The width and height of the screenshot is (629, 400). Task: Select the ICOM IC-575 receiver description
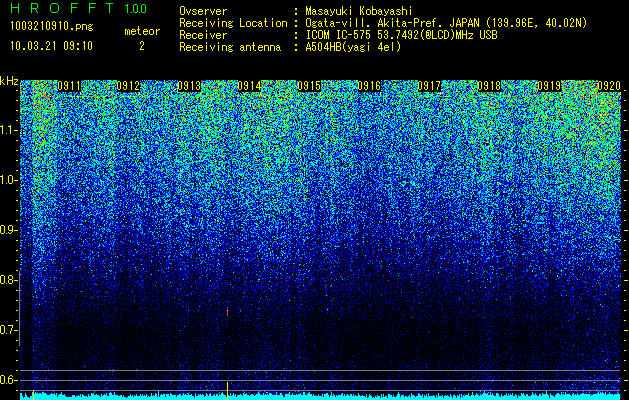[401, 35]
